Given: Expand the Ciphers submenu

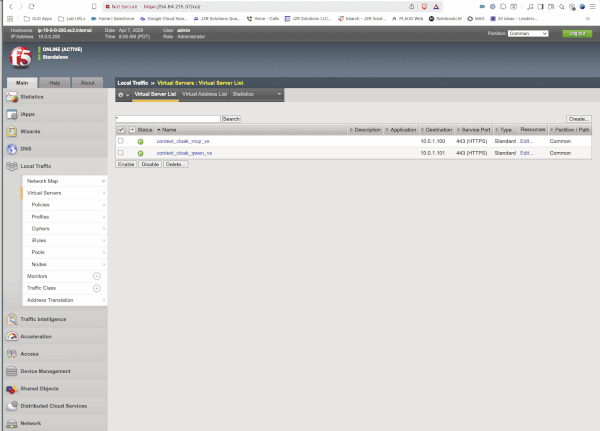Looking at the screenshot, I should point(104,229).
